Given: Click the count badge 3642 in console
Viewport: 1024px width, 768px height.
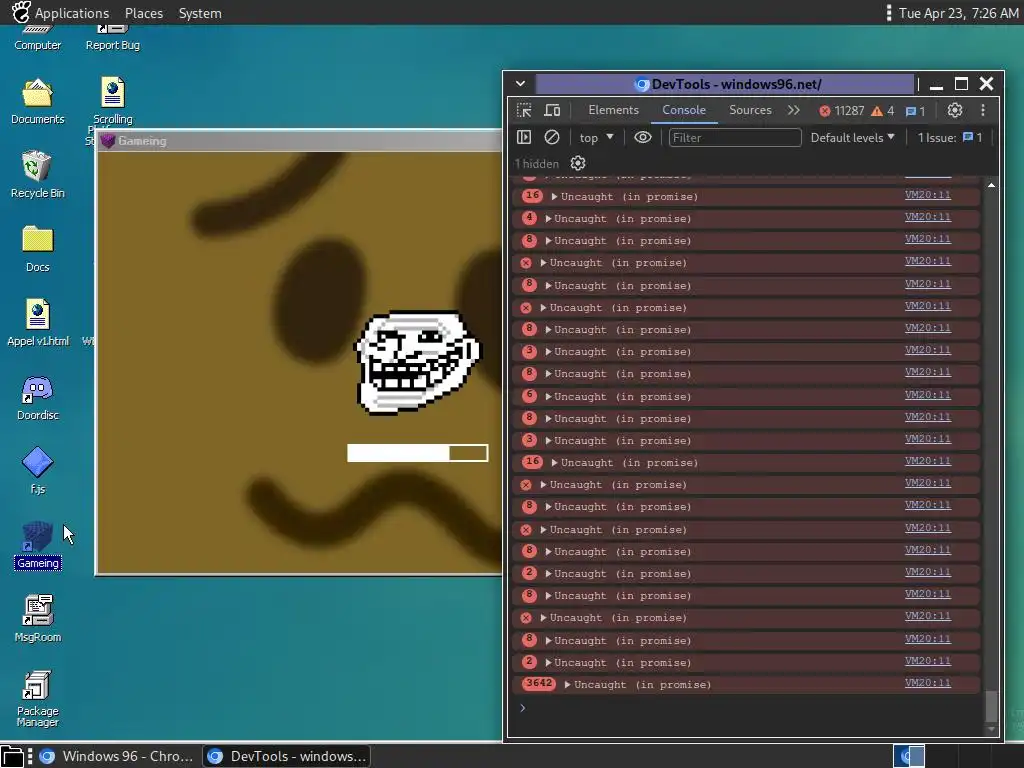Looking at the screenshot, I should click(x=539, y=684).
